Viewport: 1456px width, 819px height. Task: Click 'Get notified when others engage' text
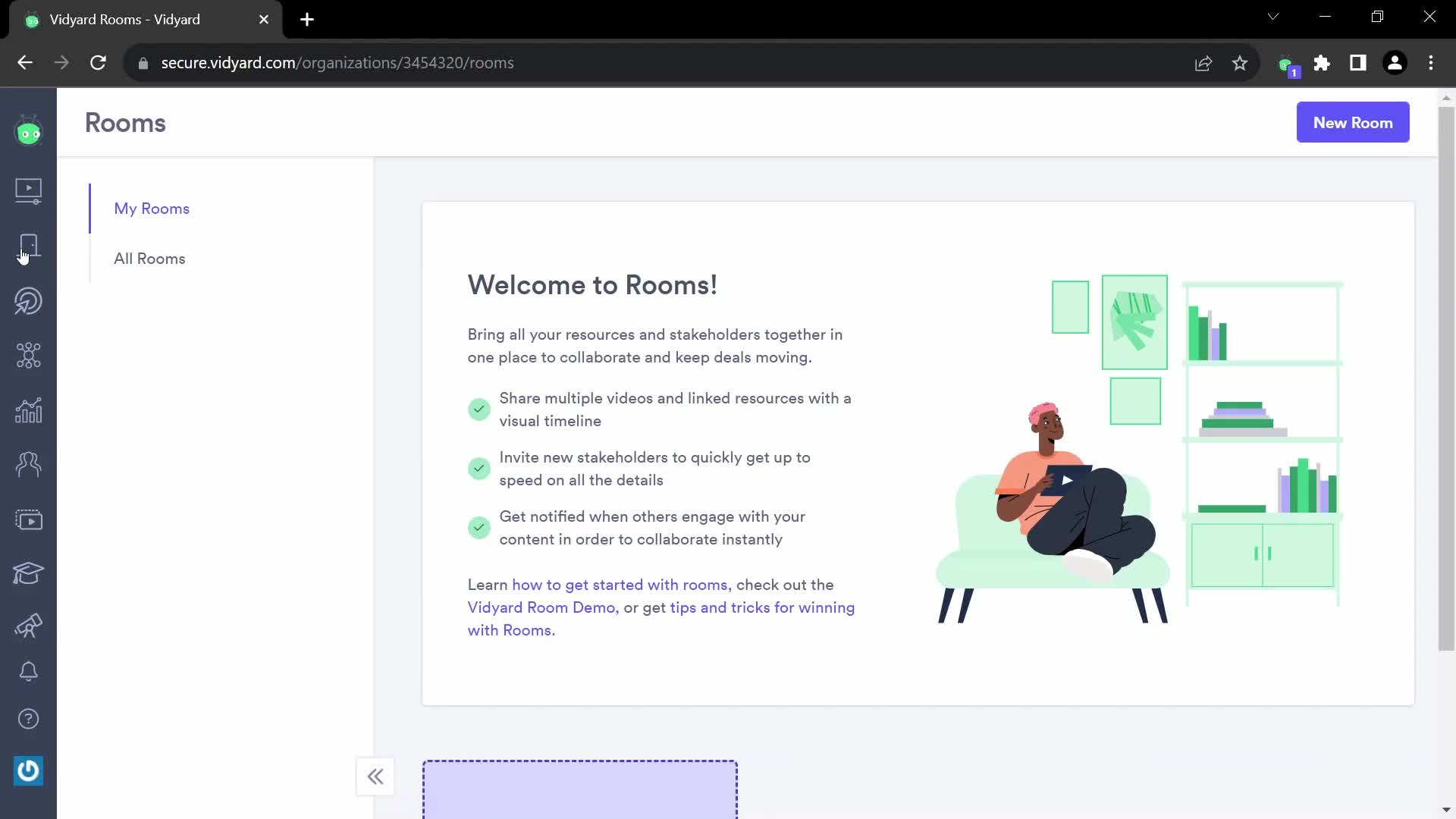coord(652,528)
